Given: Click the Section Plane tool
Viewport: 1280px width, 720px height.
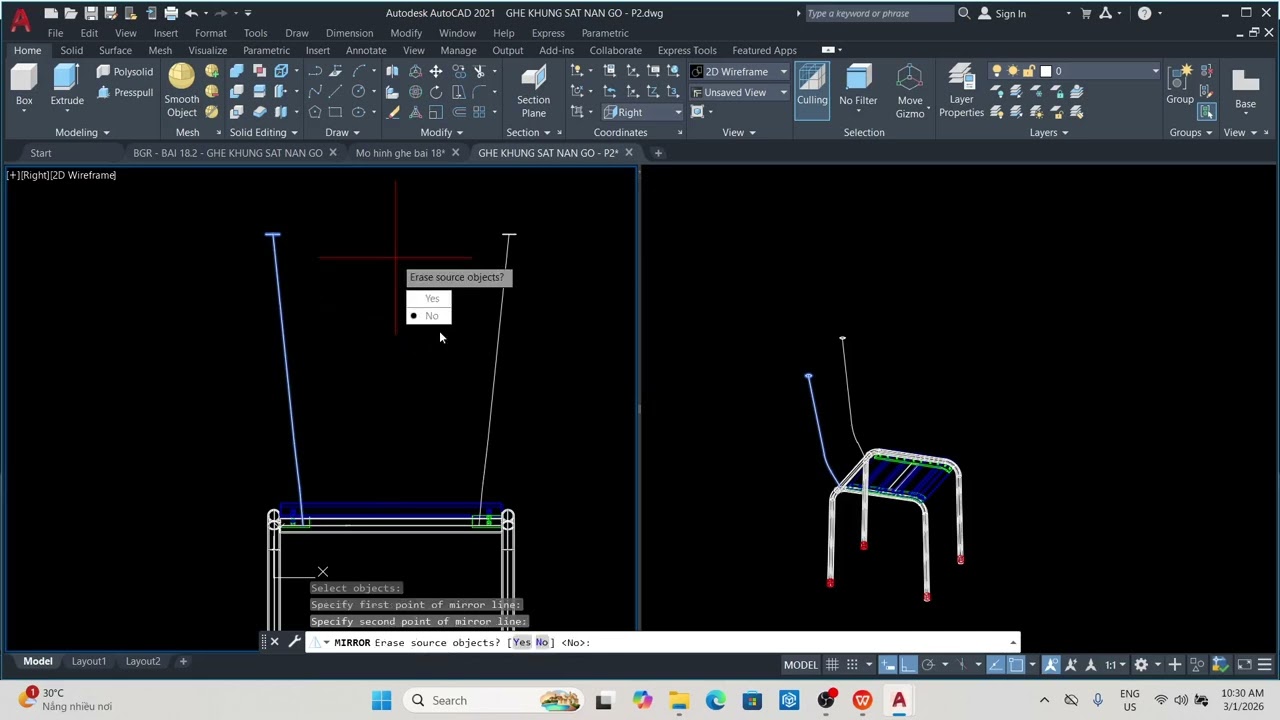Looking at the screenshot, I should 533,90.
